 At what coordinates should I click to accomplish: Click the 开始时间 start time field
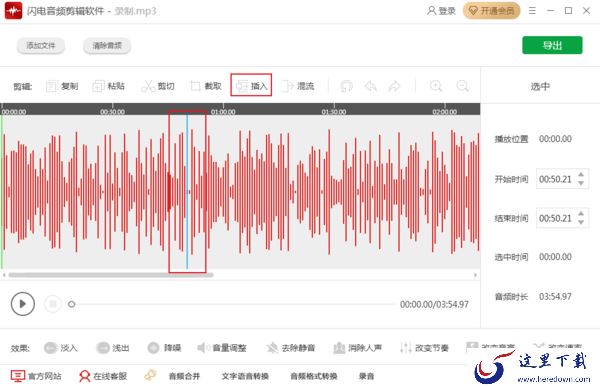tap(556, 179)
